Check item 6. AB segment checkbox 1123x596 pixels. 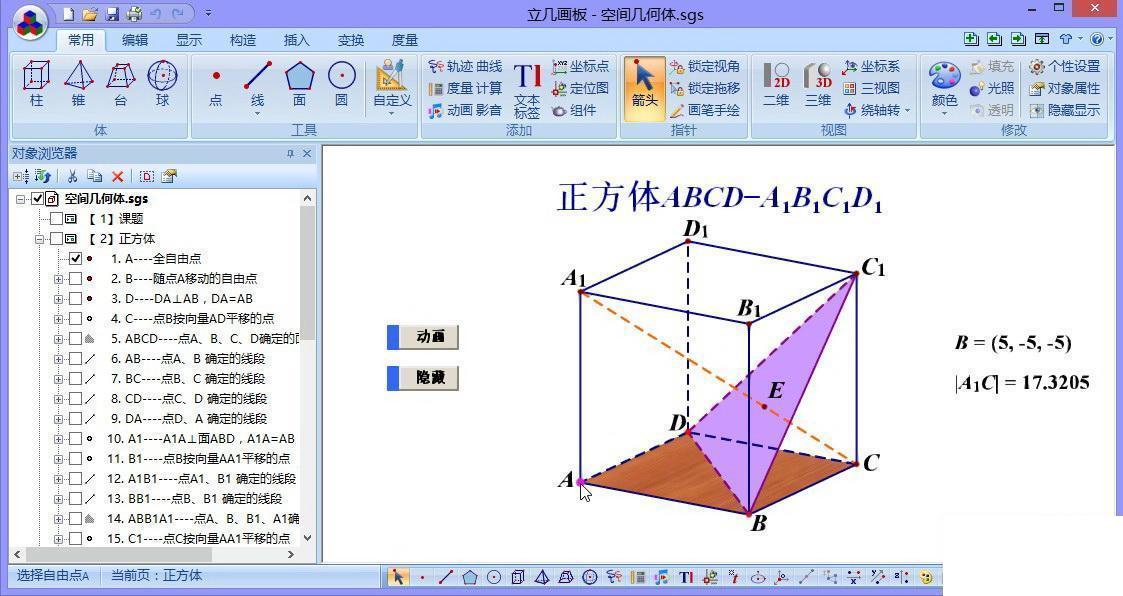(x=75, y=359)
